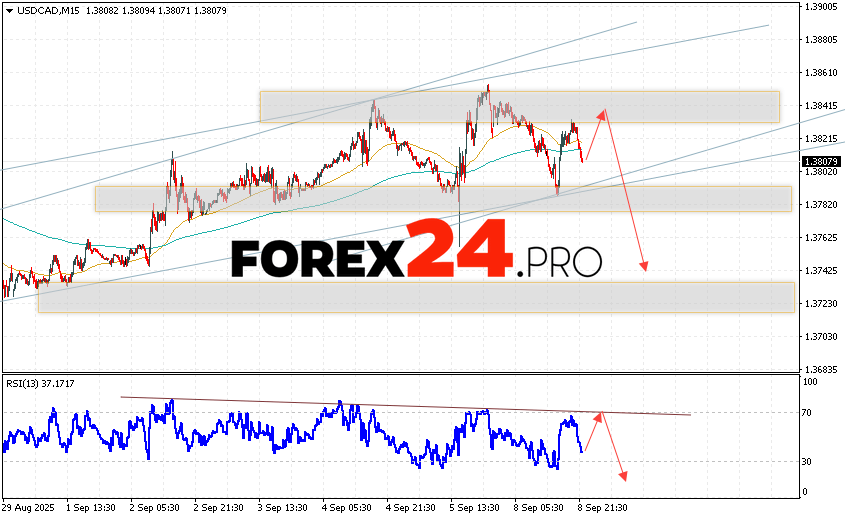845x519 pixels.
Task: Select the middle support zone rectangle near 1.37820
Action: click(443, 199)
